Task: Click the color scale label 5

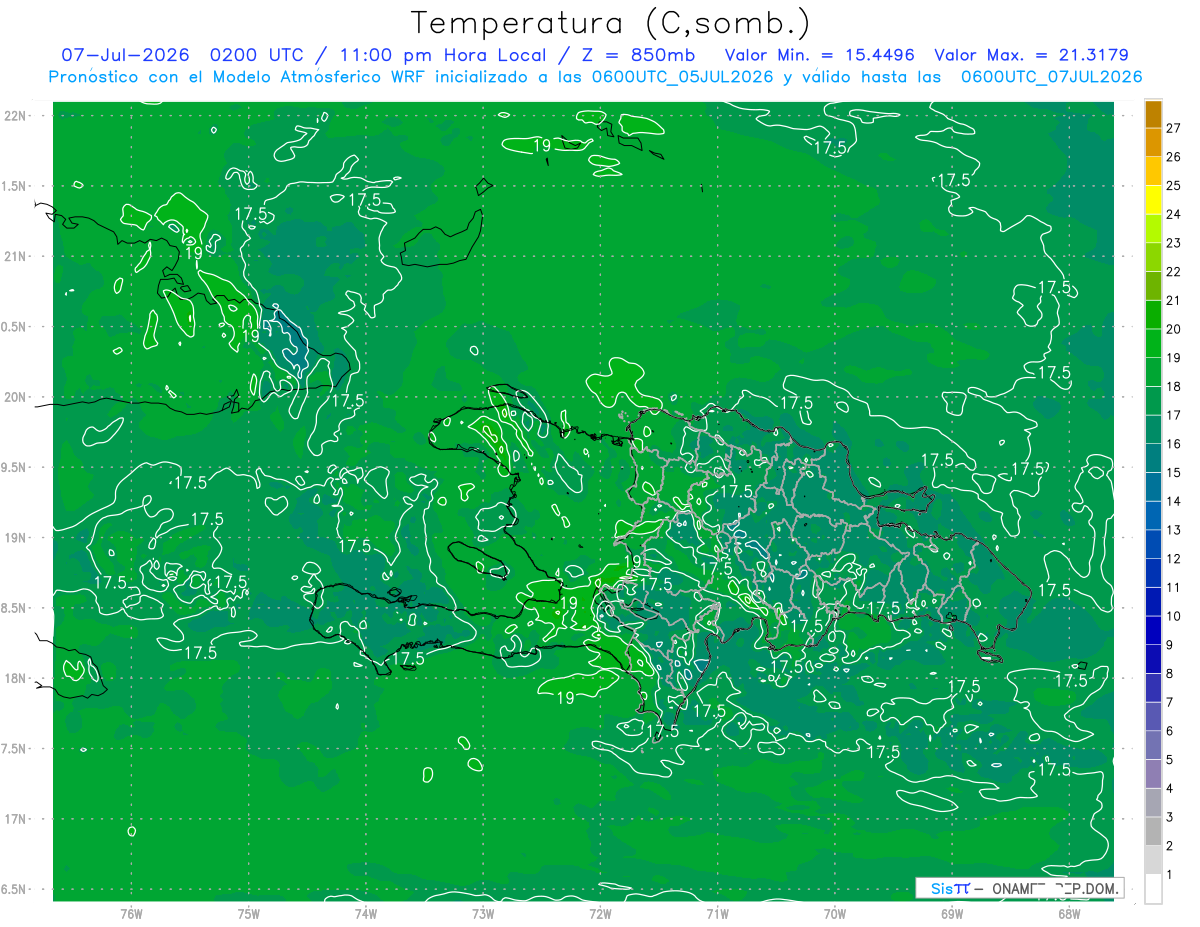Action: click(1171, 760)
